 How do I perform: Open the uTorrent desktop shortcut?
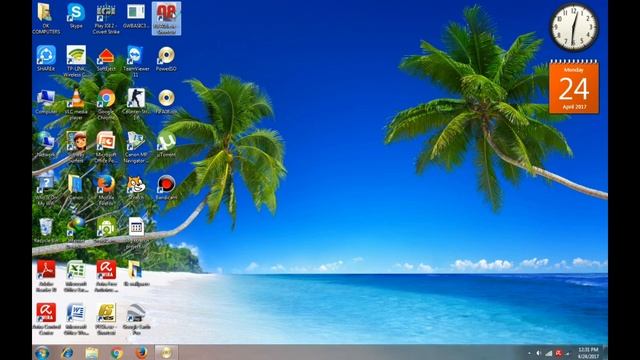166,144
